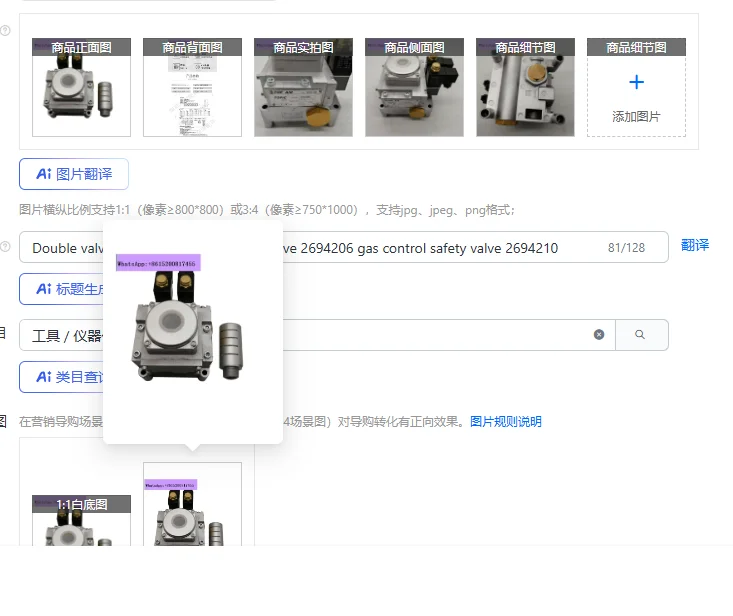This screenshot has width=733, height=616.
Task: Focus the product title input field
Action: point(344,247)
